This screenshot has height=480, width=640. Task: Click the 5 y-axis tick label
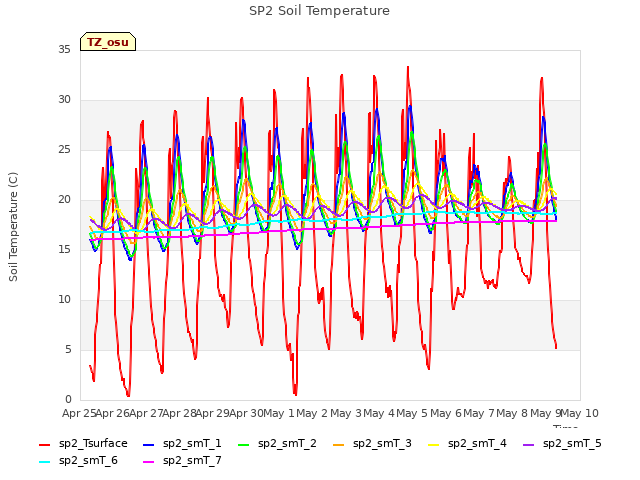coord(68,349)
